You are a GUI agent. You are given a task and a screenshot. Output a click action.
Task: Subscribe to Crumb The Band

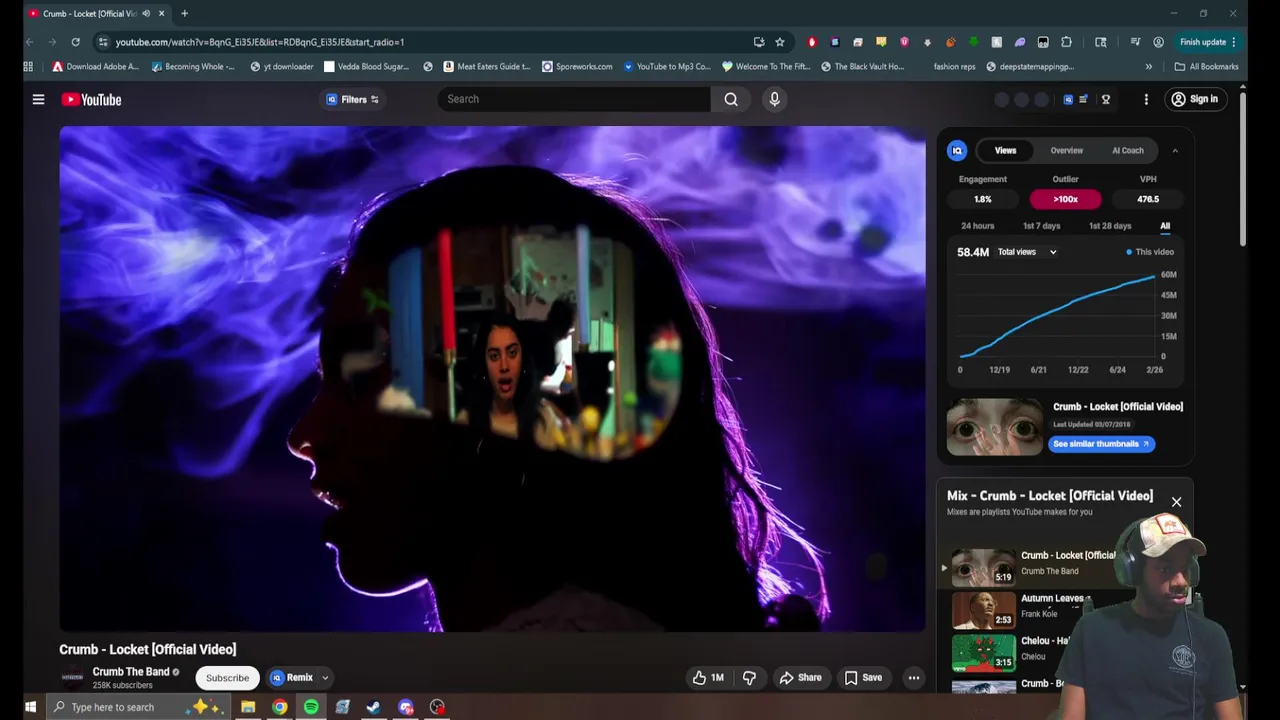[x=227, y=678]
